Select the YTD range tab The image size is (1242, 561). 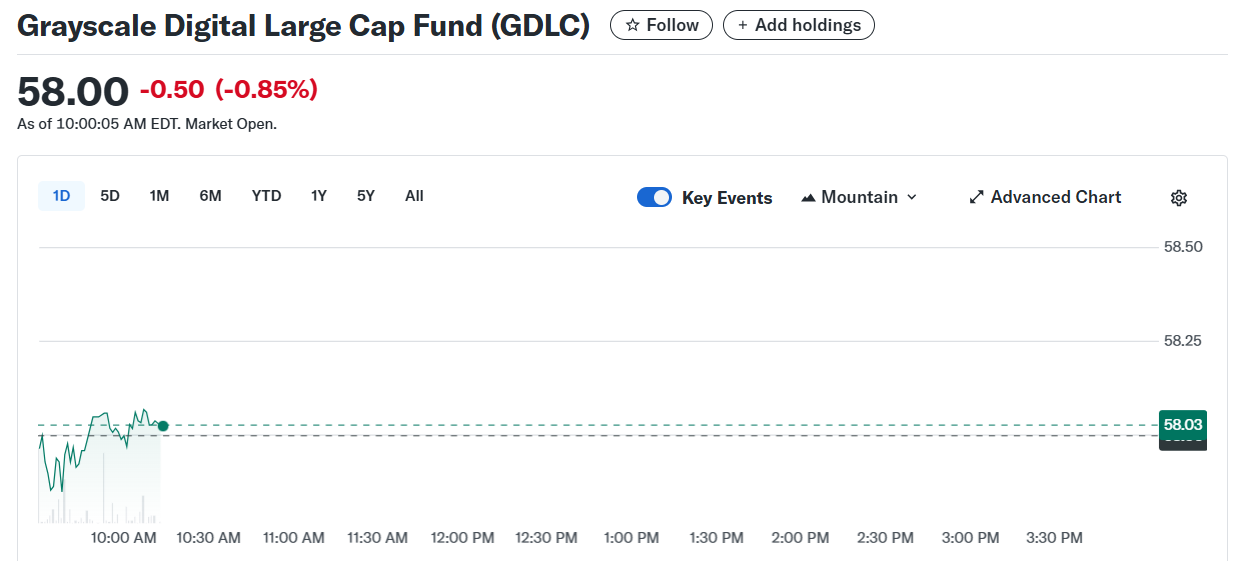click(x=266, y=196)
